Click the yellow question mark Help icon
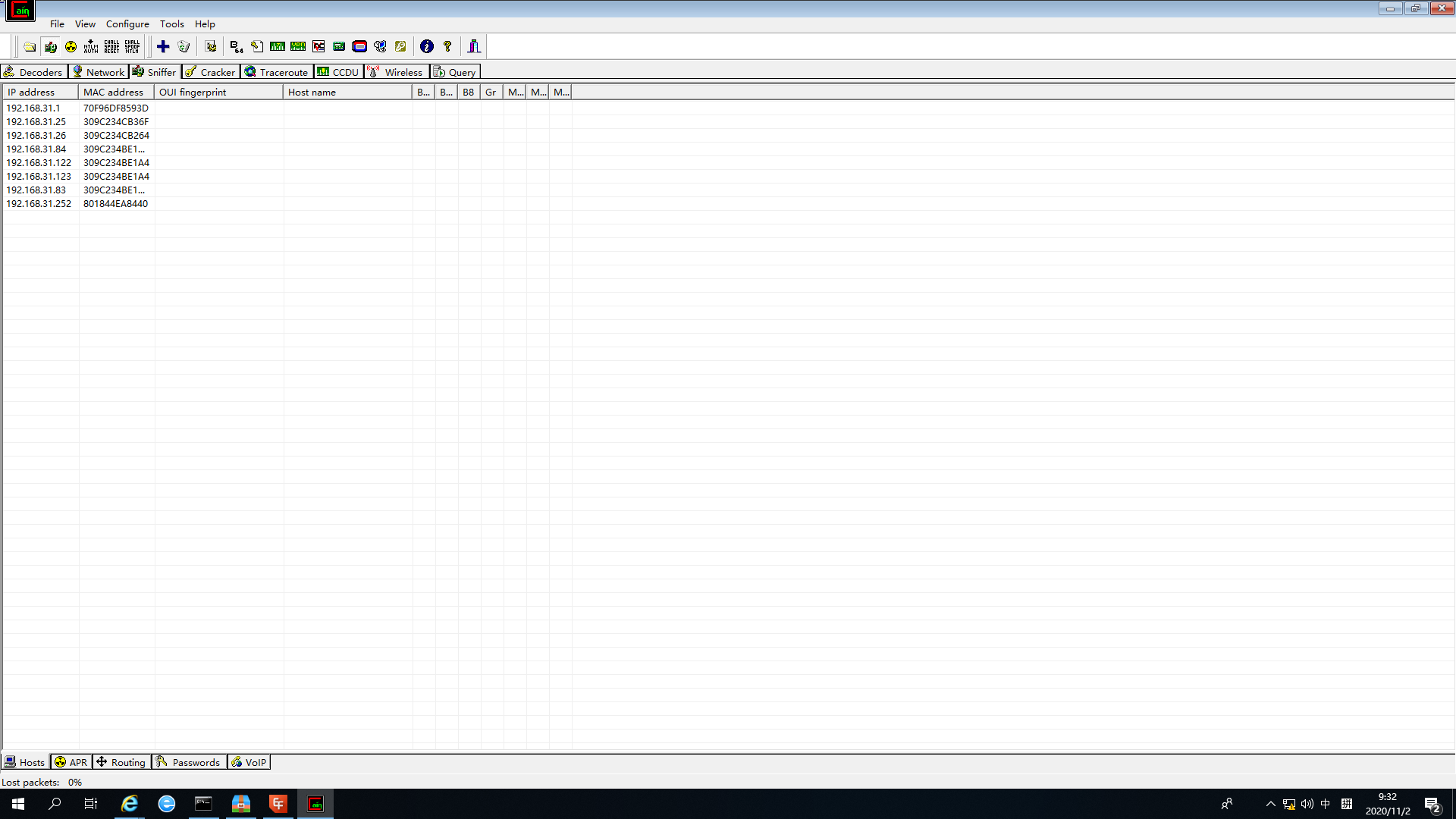The image size is (1456, 819). 447,47
